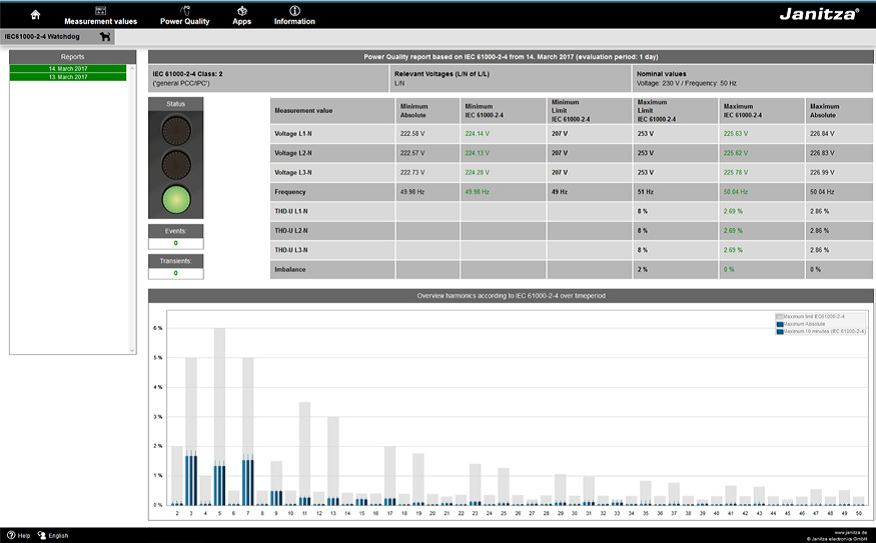Toggle Maximum limit IEC61000-2-4 legend swatch
This screenshot has height=543, width=876.
(779, 317)
